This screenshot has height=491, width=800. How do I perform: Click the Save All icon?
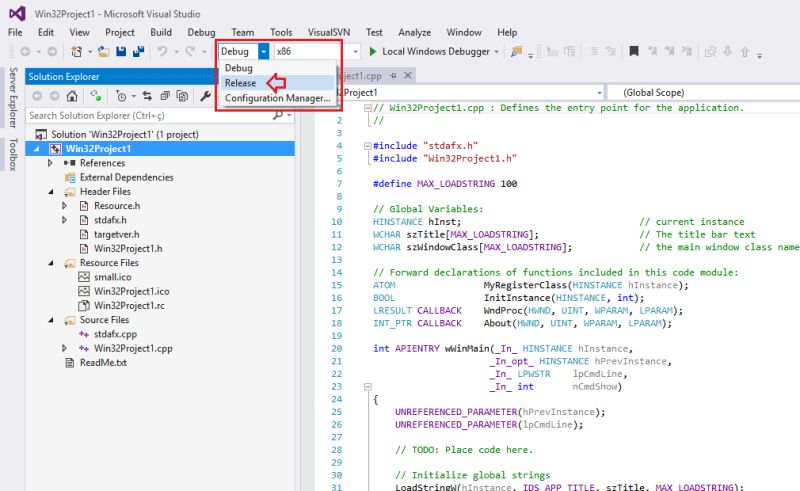tap(138, 52)
